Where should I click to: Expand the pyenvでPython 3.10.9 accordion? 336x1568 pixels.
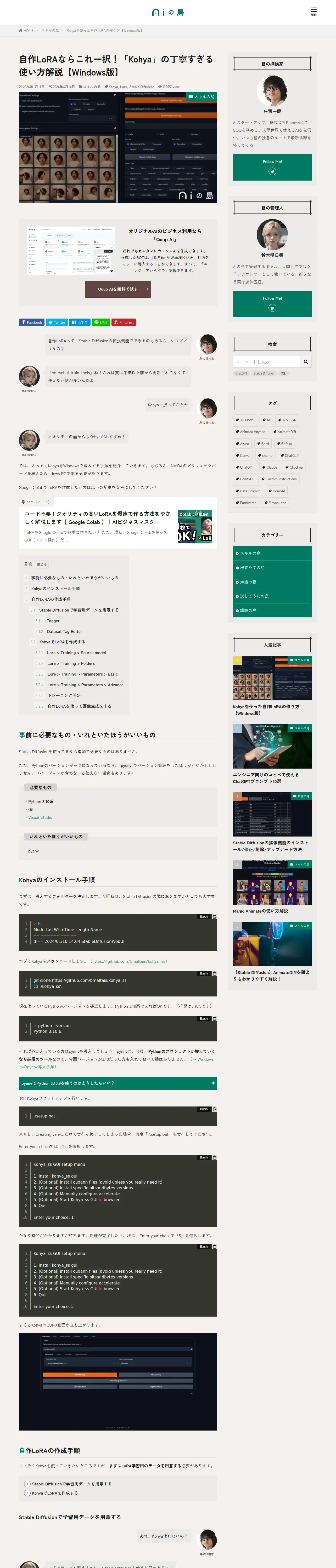point(118,1083)
